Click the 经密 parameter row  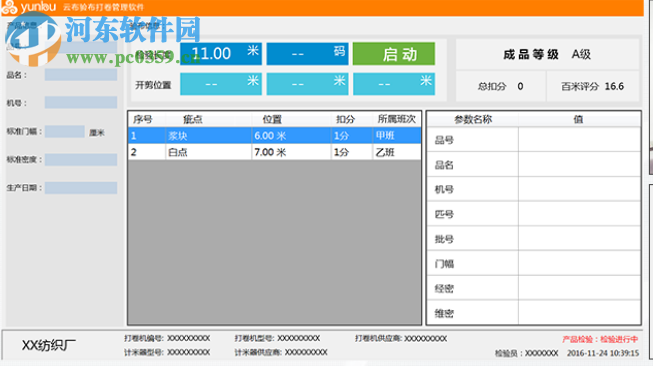coord(533,288)
